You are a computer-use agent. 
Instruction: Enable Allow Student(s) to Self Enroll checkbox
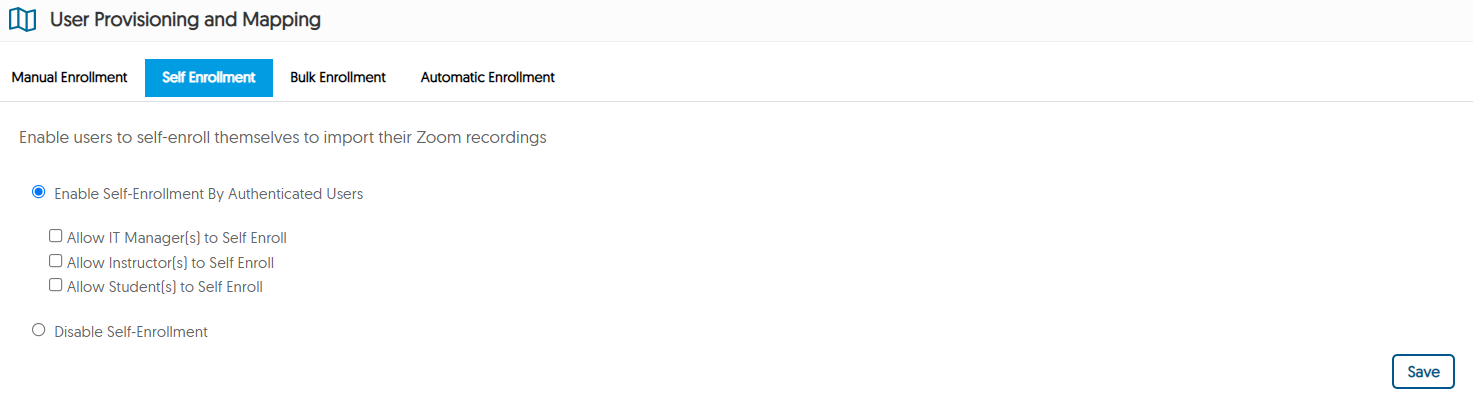[56, 285]
